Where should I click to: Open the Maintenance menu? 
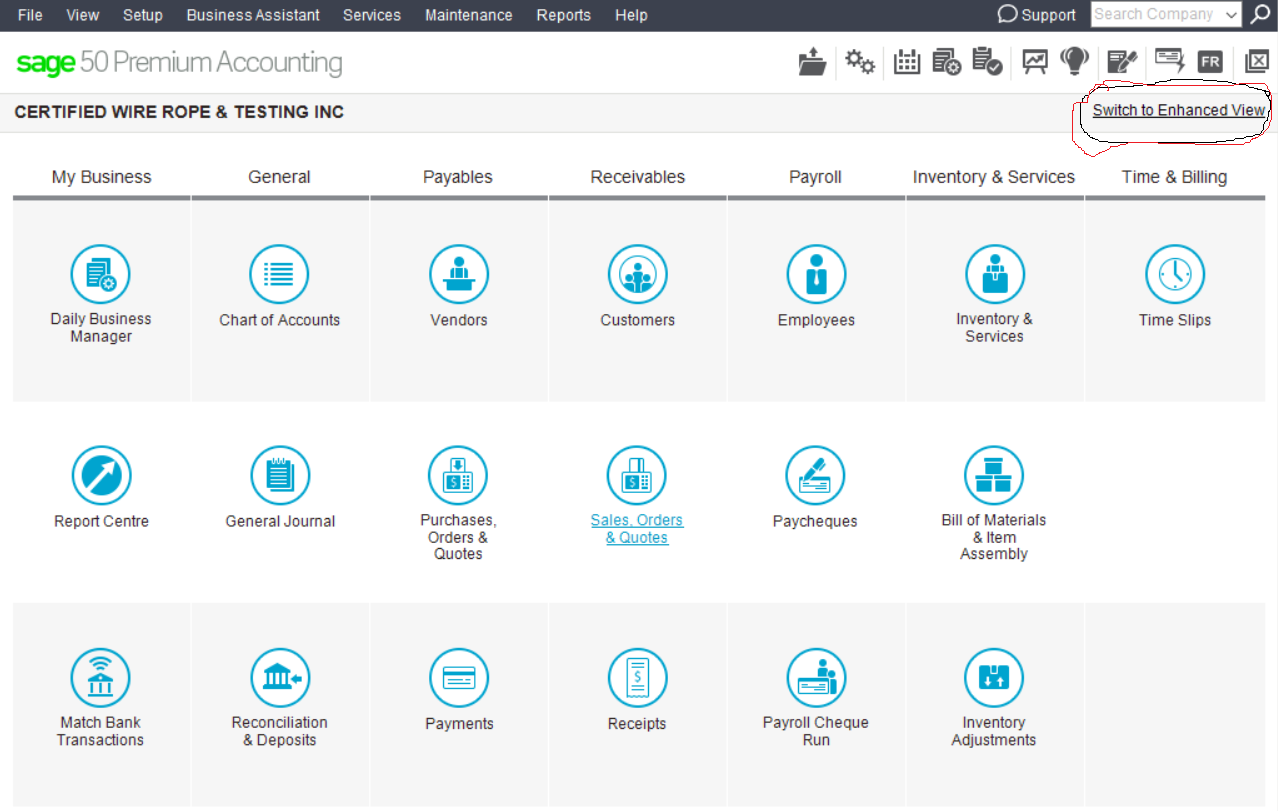469,15
